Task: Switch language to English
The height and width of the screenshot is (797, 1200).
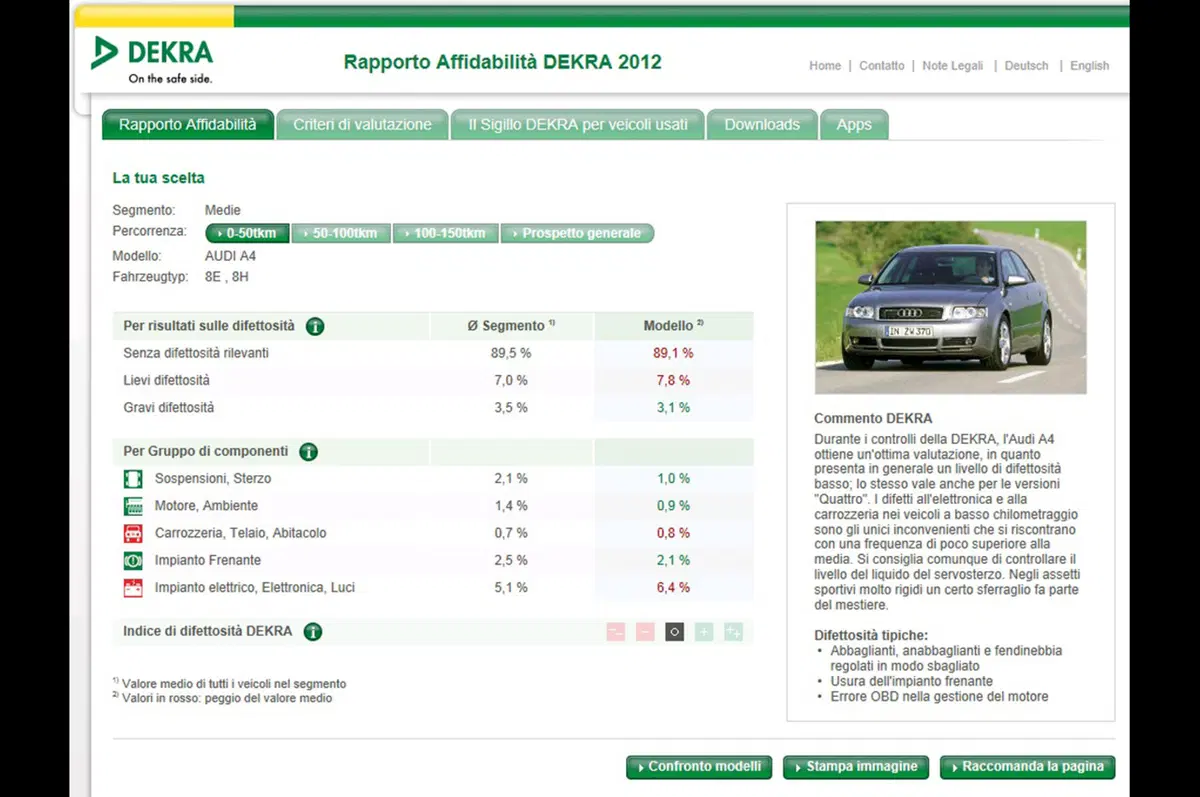Action: (x=1090, y=66)
